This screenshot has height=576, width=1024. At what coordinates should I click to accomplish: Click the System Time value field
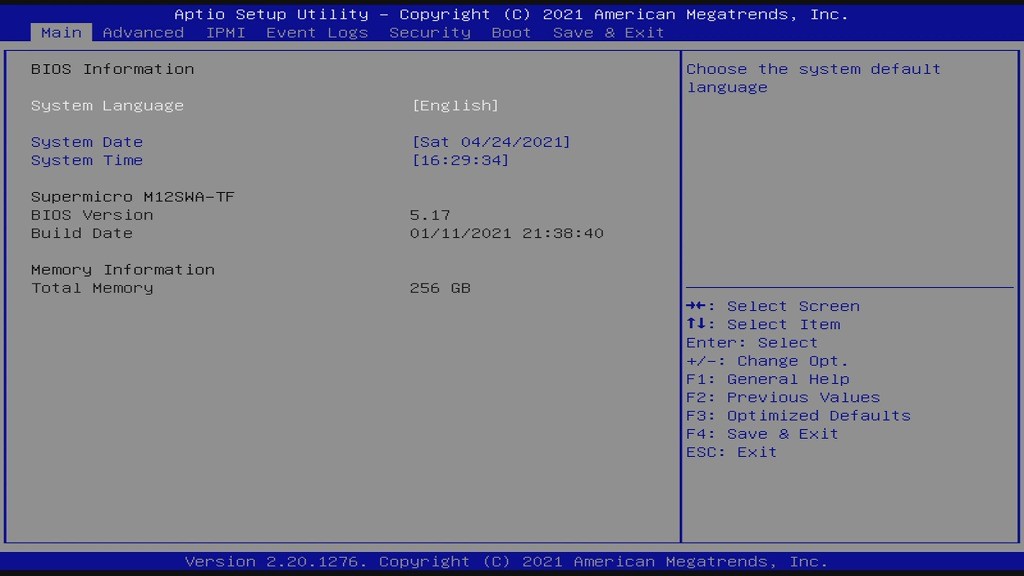tap(460, 160)
